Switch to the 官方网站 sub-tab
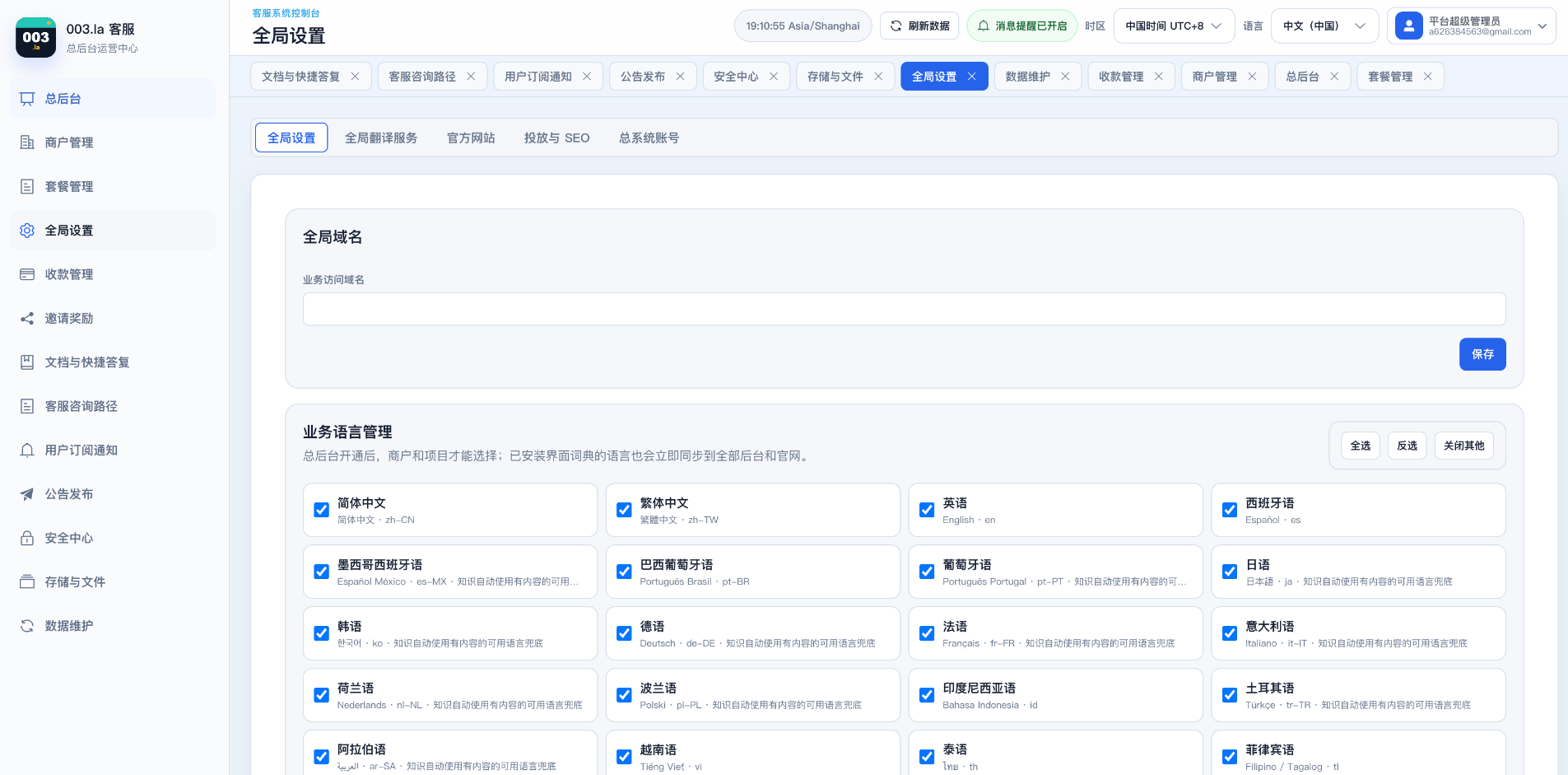Screen dimensions: 1568x775 471,138
